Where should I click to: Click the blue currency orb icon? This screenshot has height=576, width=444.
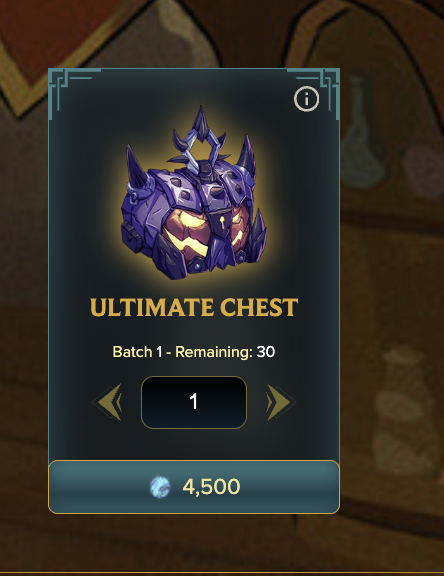160,487
